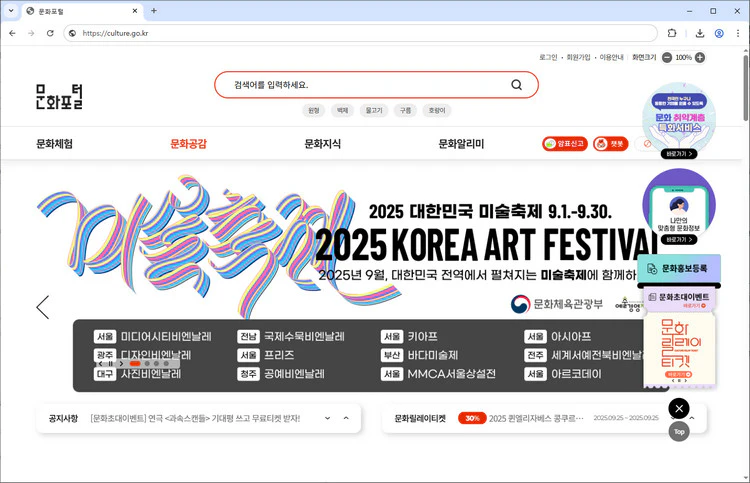Open the browser profile icon
This screenshot has height=483, width=750.
point(719,33)
